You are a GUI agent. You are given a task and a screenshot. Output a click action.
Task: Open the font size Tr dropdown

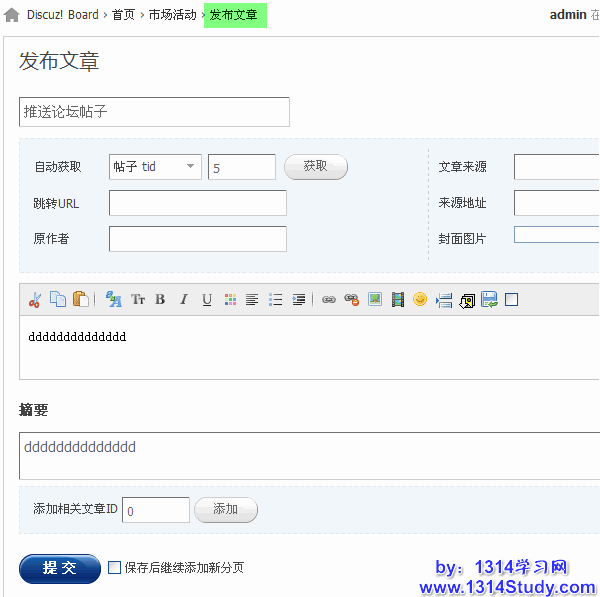click(x=138, y=299)
